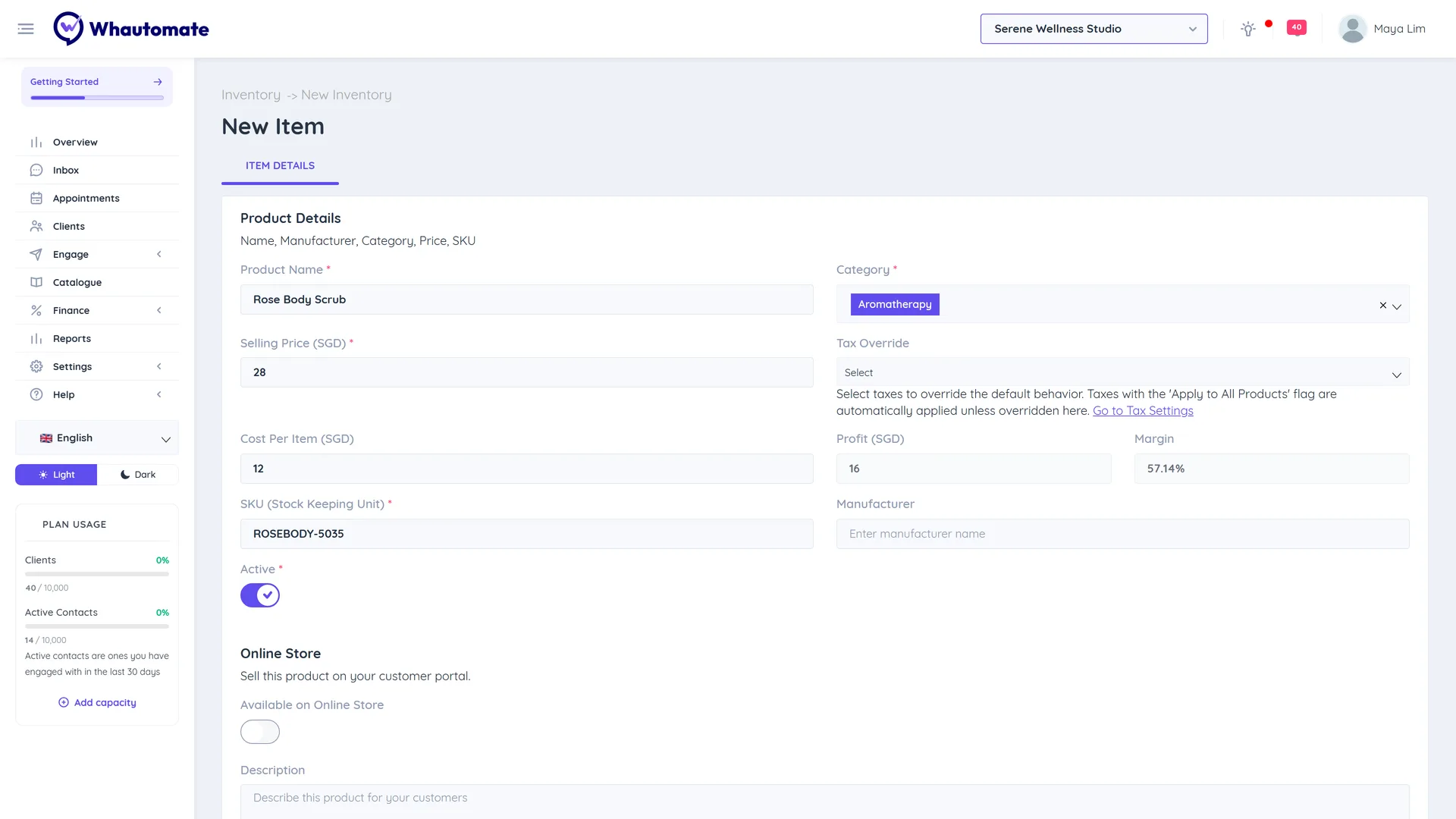Open the hamburger menu icon
Image resolution: width=1456 pixels, height=819 pixels.
point(26,29)
